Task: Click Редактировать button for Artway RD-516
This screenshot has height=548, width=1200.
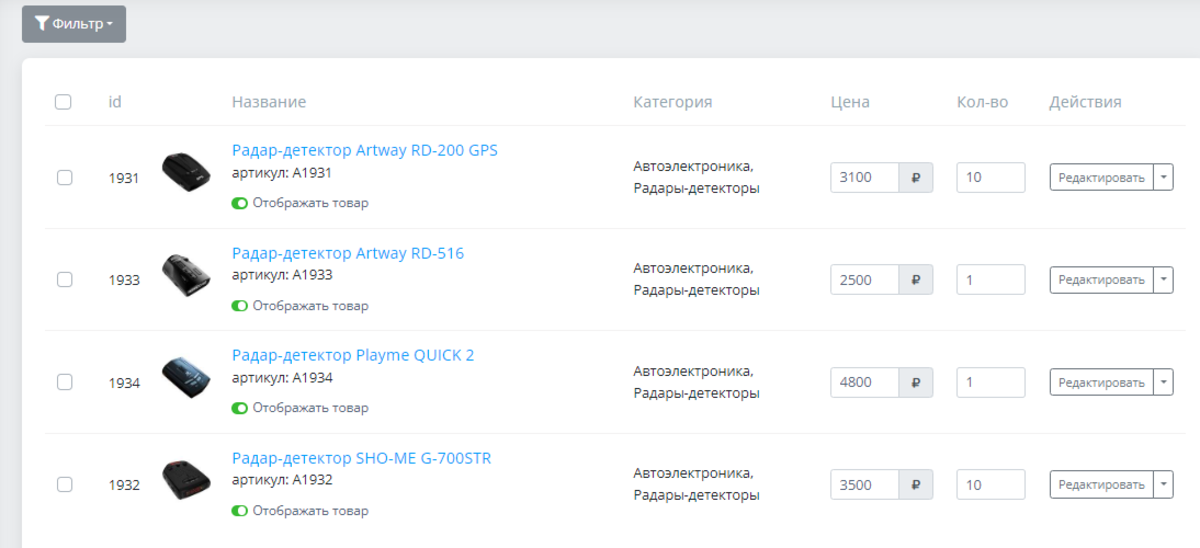Action: click(x=1101, y=280)
